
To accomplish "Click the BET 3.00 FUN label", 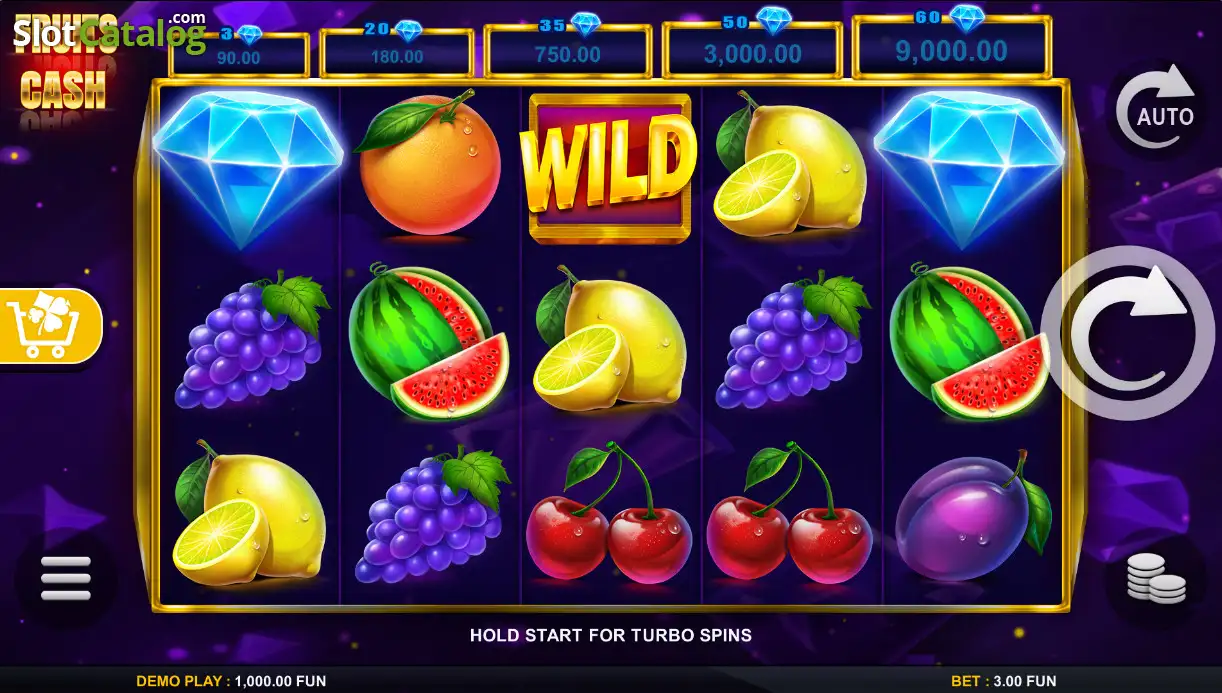I will pos(1003,681).
